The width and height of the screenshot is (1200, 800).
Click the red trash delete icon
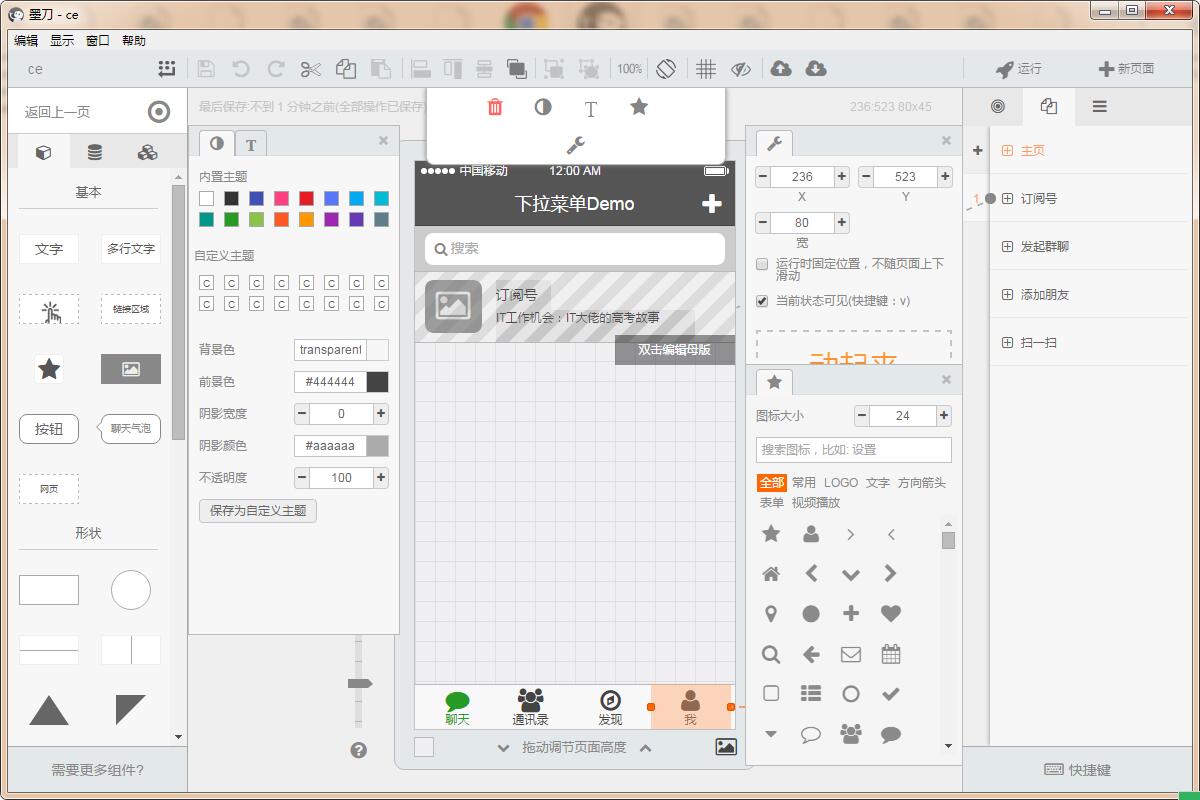[x=495, y=107]
